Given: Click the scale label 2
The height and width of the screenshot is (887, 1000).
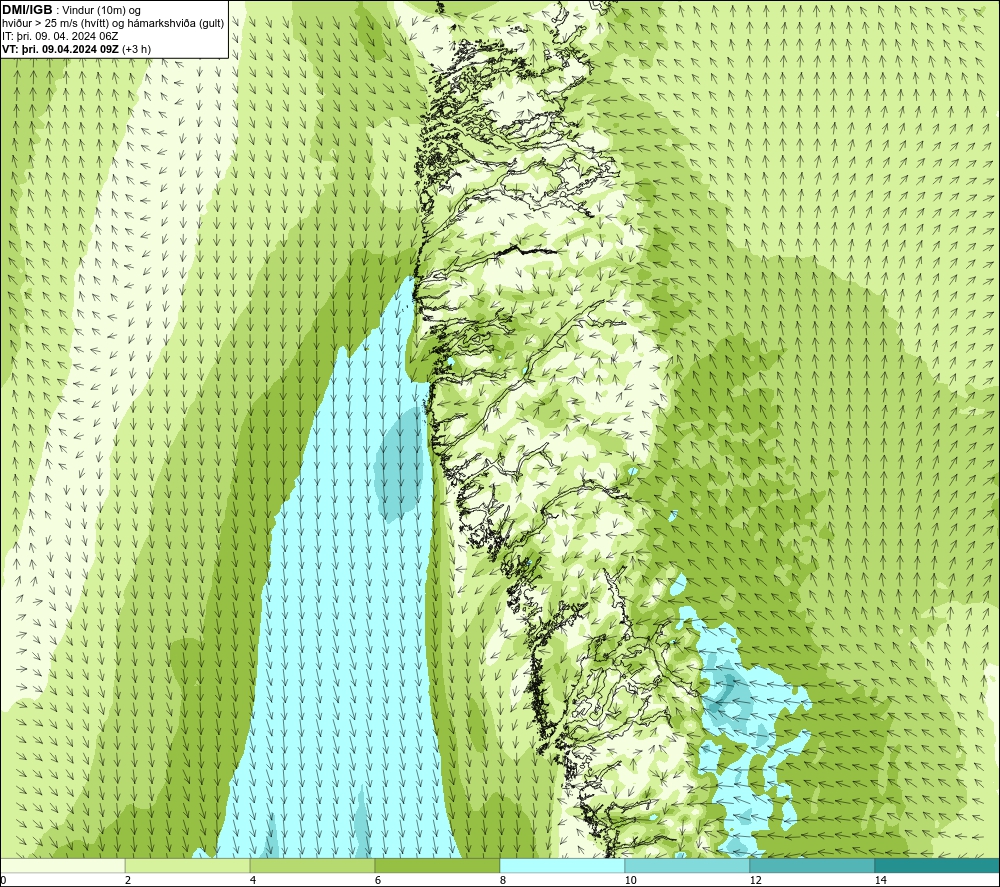Looking at the screenshot, I should pyautogui.click(x=128, y=880).
